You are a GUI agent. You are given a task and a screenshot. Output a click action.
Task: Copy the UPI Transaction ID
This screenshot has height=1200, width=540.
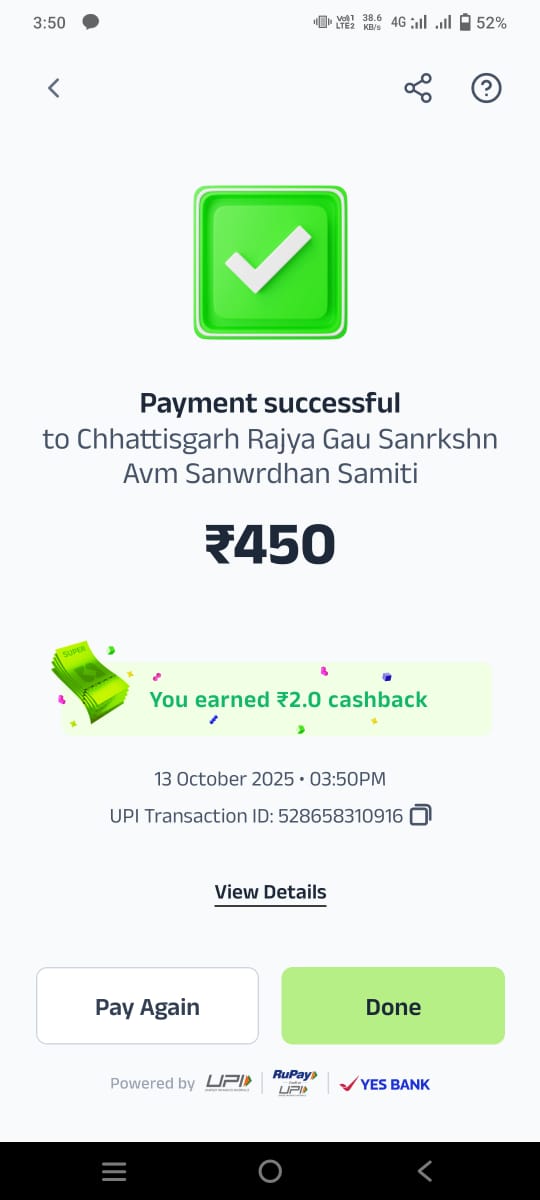[x=421, y=816]
